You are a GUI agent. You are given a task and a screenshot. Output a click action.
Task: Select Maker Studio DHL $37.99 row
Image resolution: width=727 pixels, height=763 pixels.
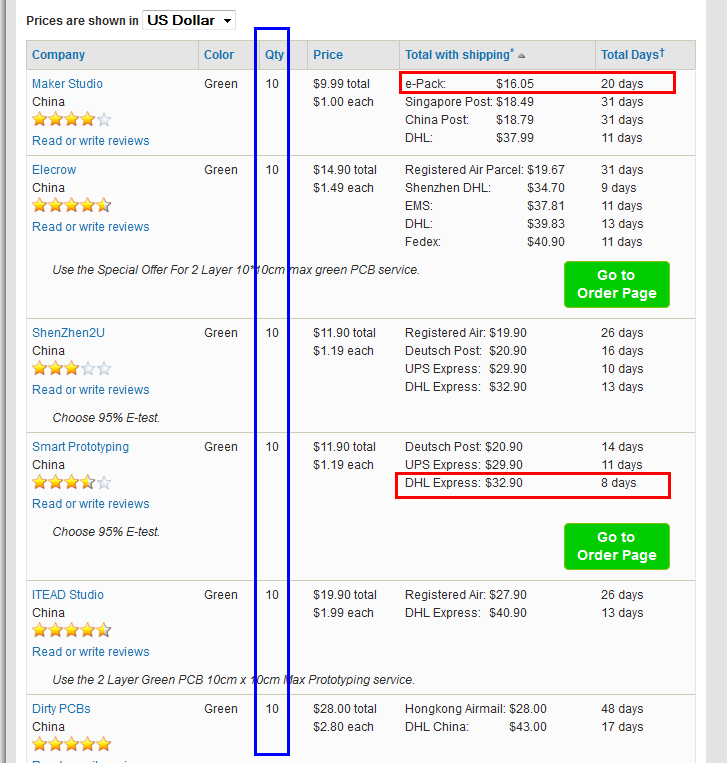pyautogui.click(x=524, y=138)
